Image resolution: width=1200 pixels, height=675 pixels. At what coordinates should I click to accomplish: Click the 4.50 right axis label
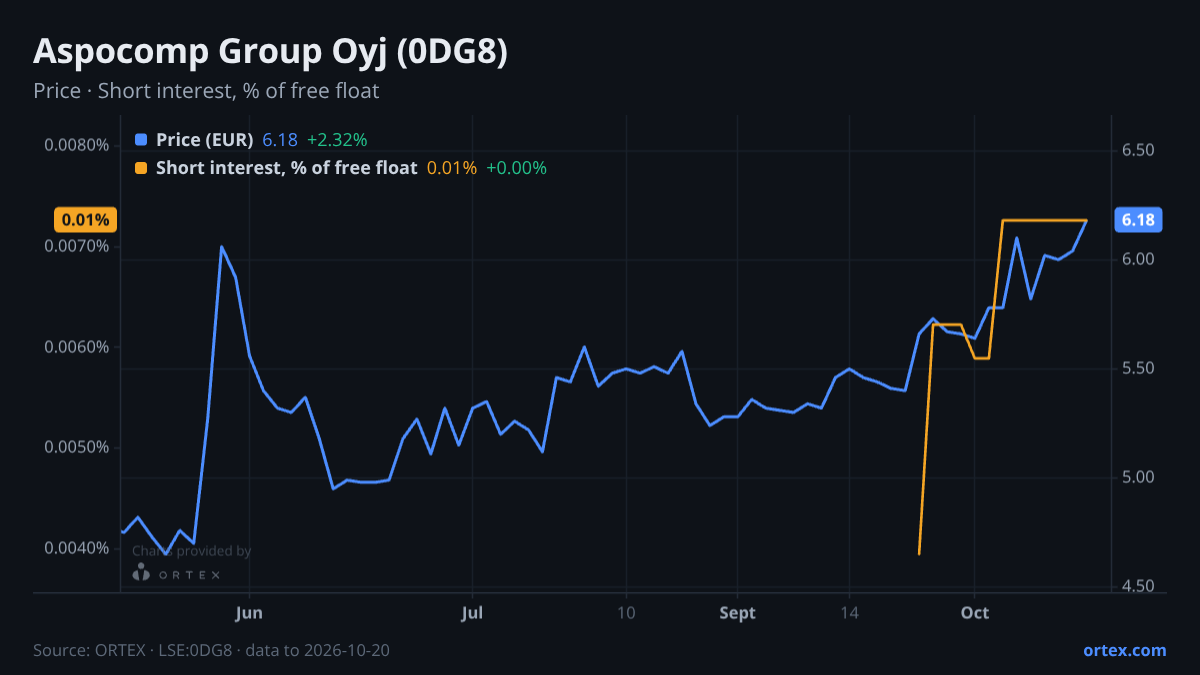(x=1139, y=586)
